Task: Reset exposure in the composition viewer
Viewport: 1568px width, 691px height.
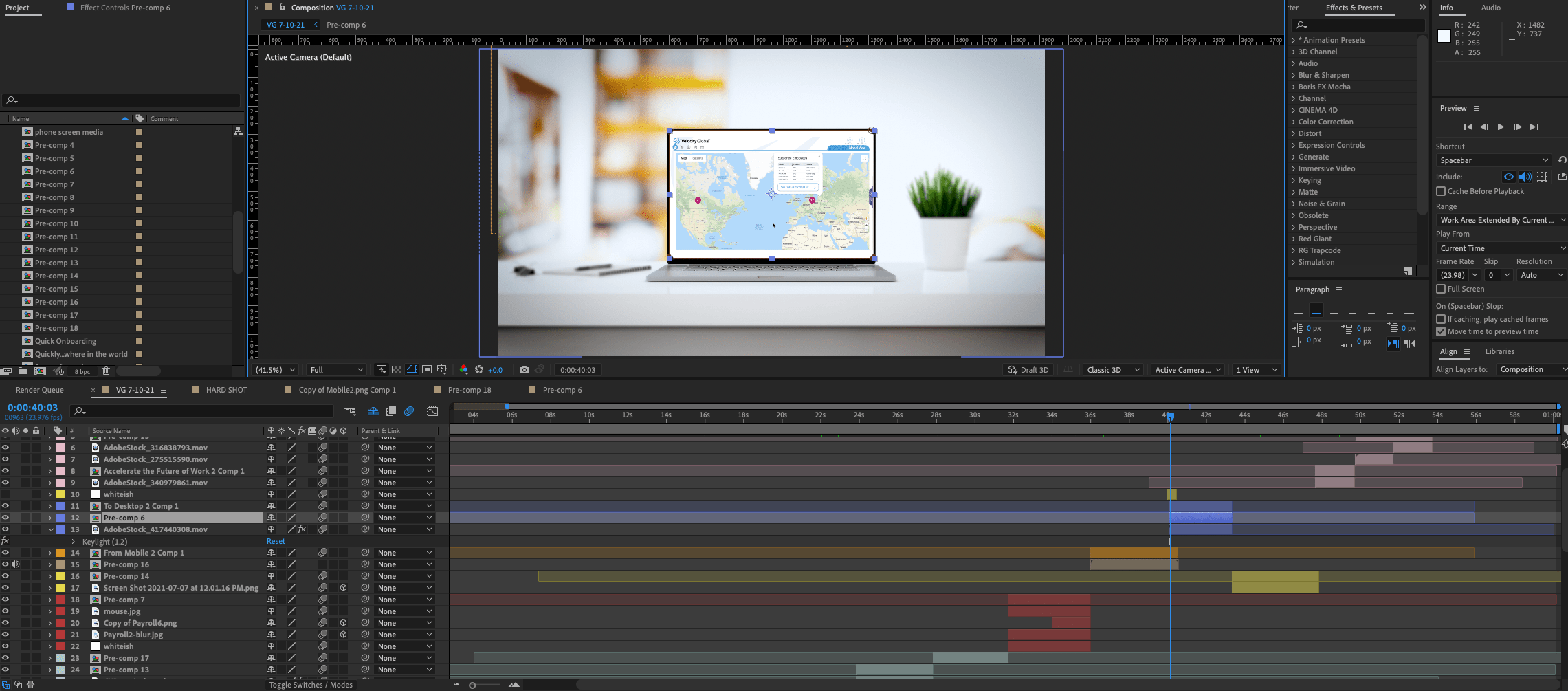Action: (479, 370)
